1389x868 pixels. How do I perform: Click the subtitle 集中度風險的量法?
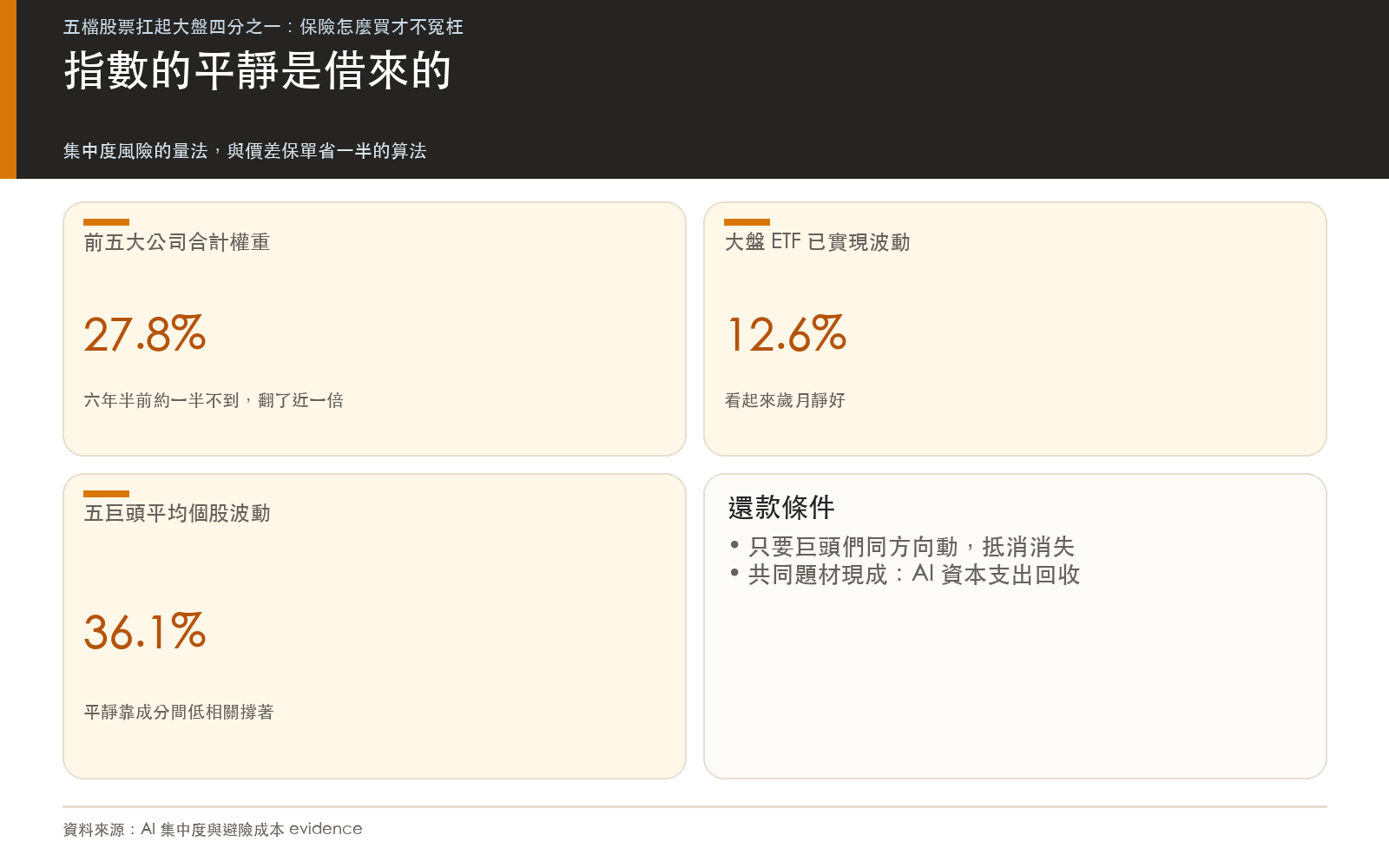pos(245,151)
